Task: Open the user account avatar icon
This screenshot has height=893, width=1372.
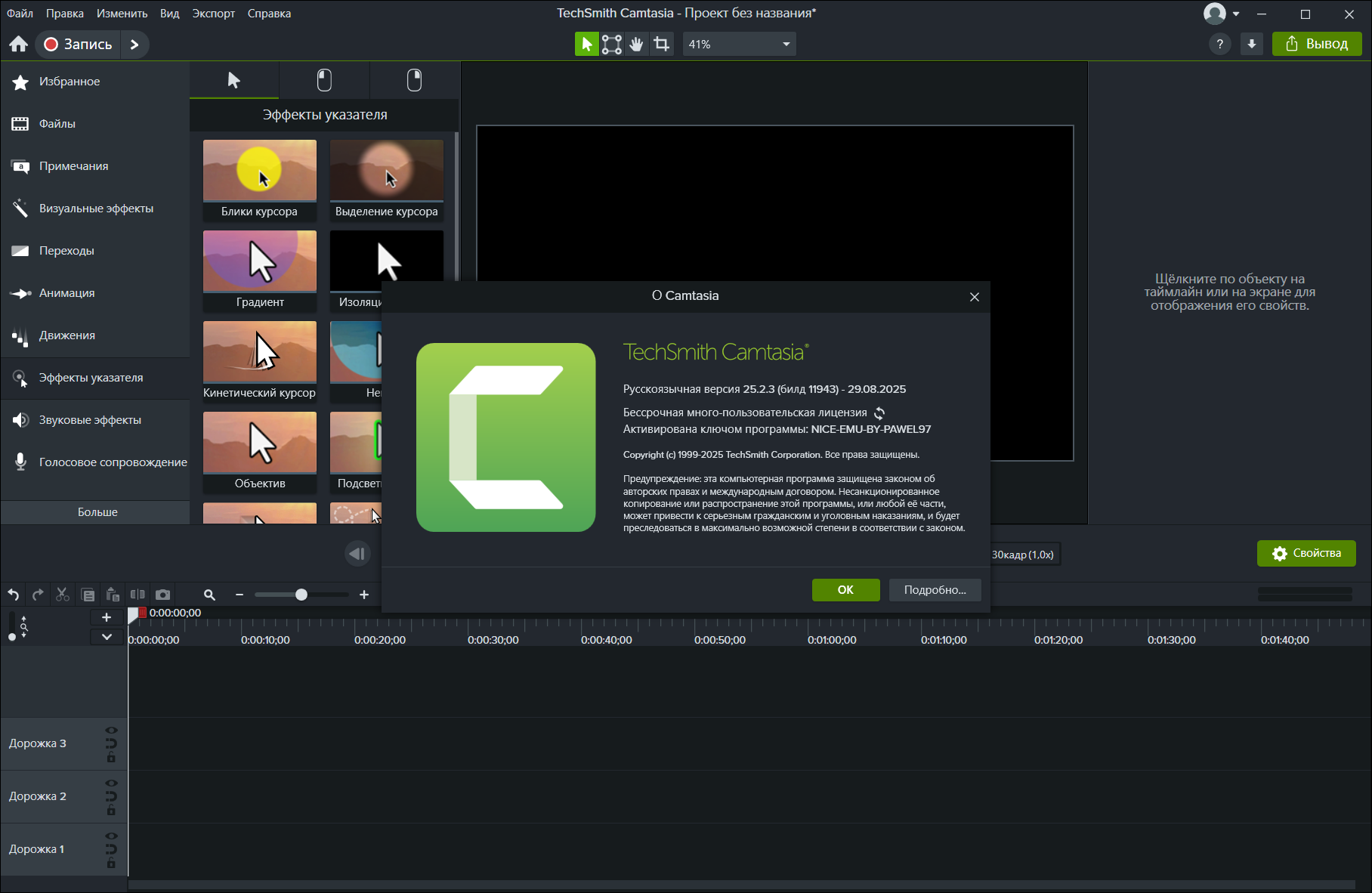Action: 1215,14
